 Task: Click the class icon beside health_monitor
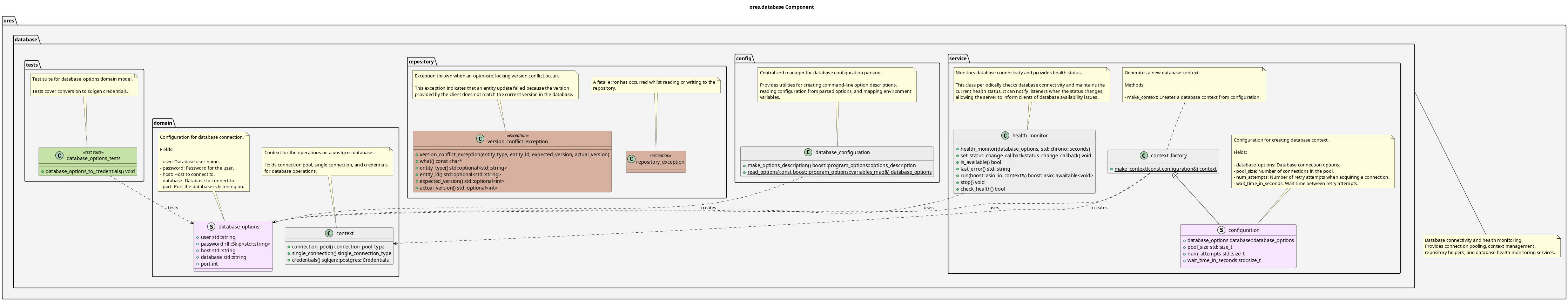pos(1005,136)
